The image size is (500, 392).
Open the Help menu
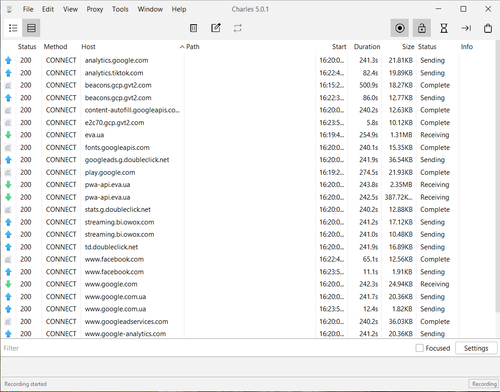[179, 9]
